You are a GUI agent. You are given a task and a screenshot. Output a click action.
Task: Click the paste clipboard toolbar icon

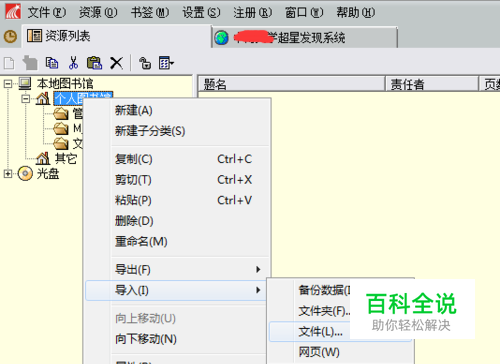click(94, 63)
